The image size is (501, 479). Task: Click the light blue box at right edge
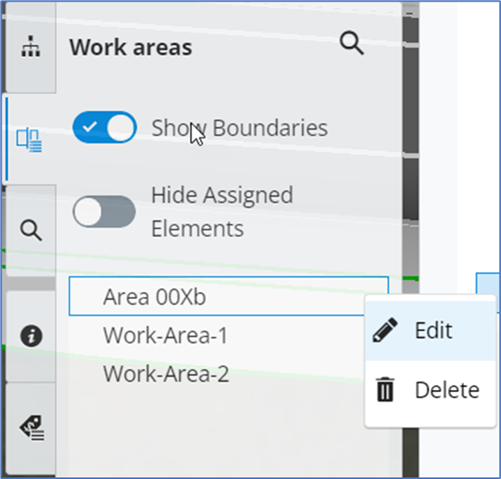pyautogui.click(x=488, y=283)
